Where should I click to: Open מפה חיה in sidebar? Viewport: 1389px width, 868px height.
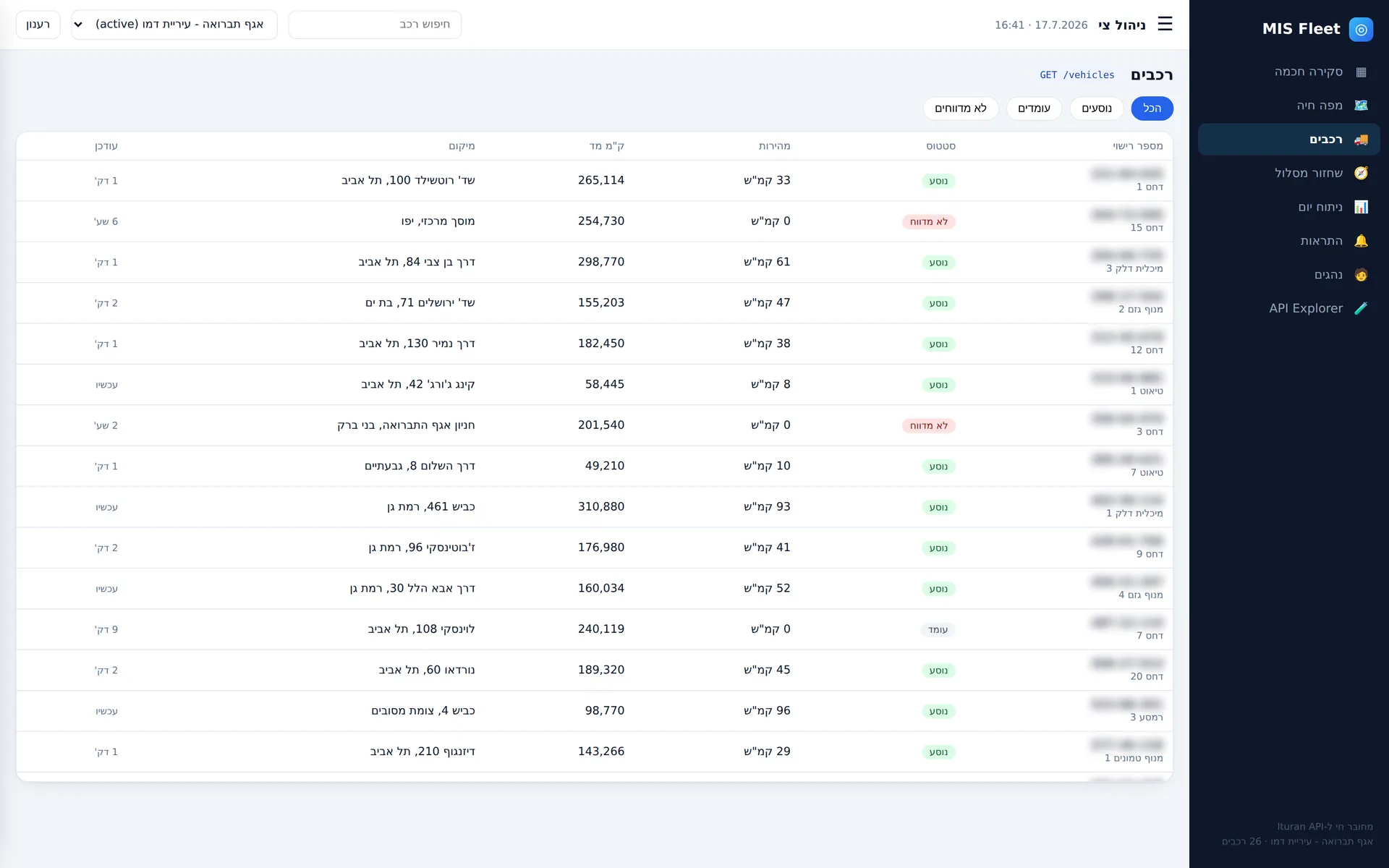click(1289, 106)
